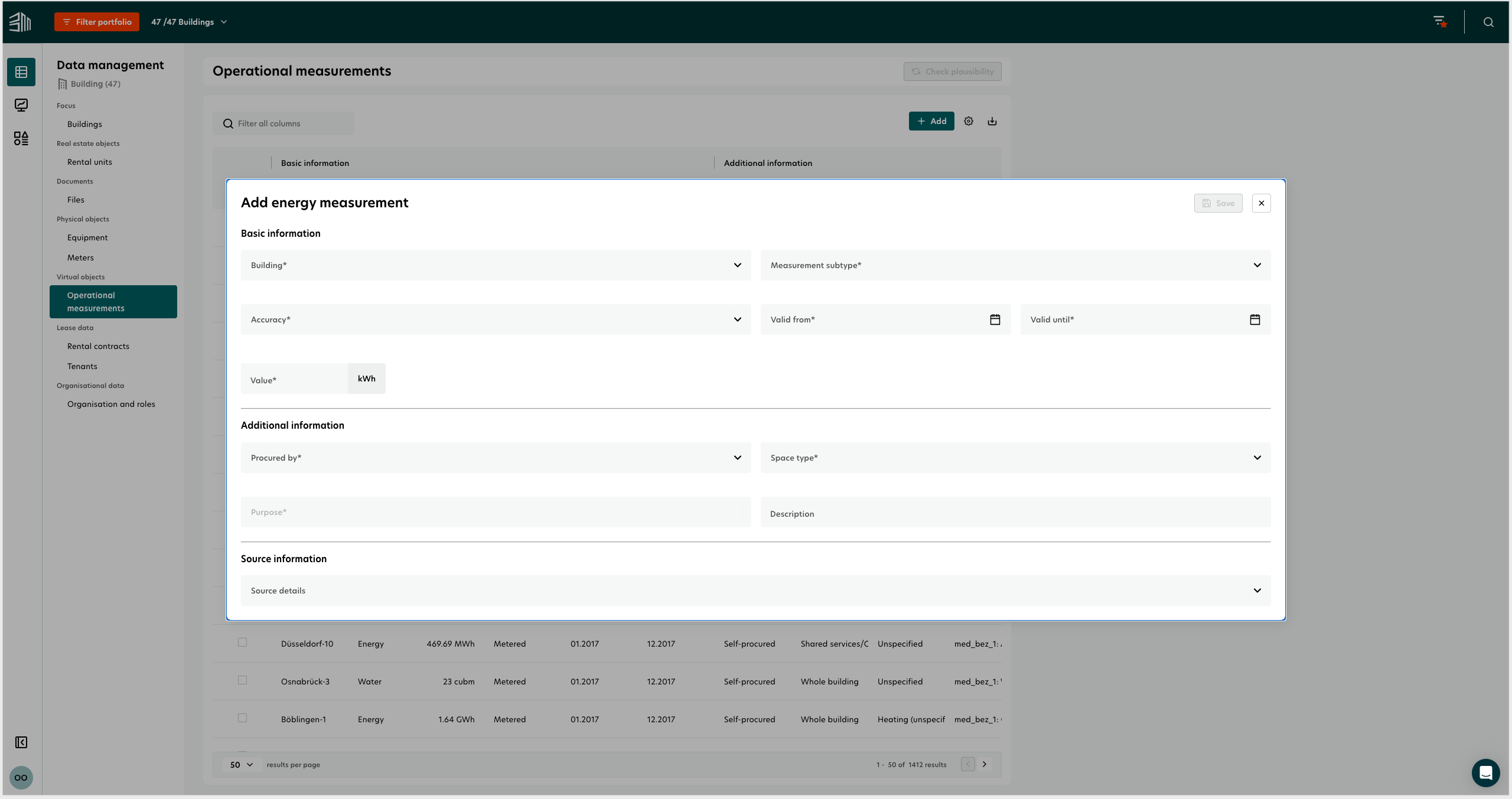Click Heating (unspecif purpose cell
This screenshot has height=799, width=1512.
click(911, 719)
